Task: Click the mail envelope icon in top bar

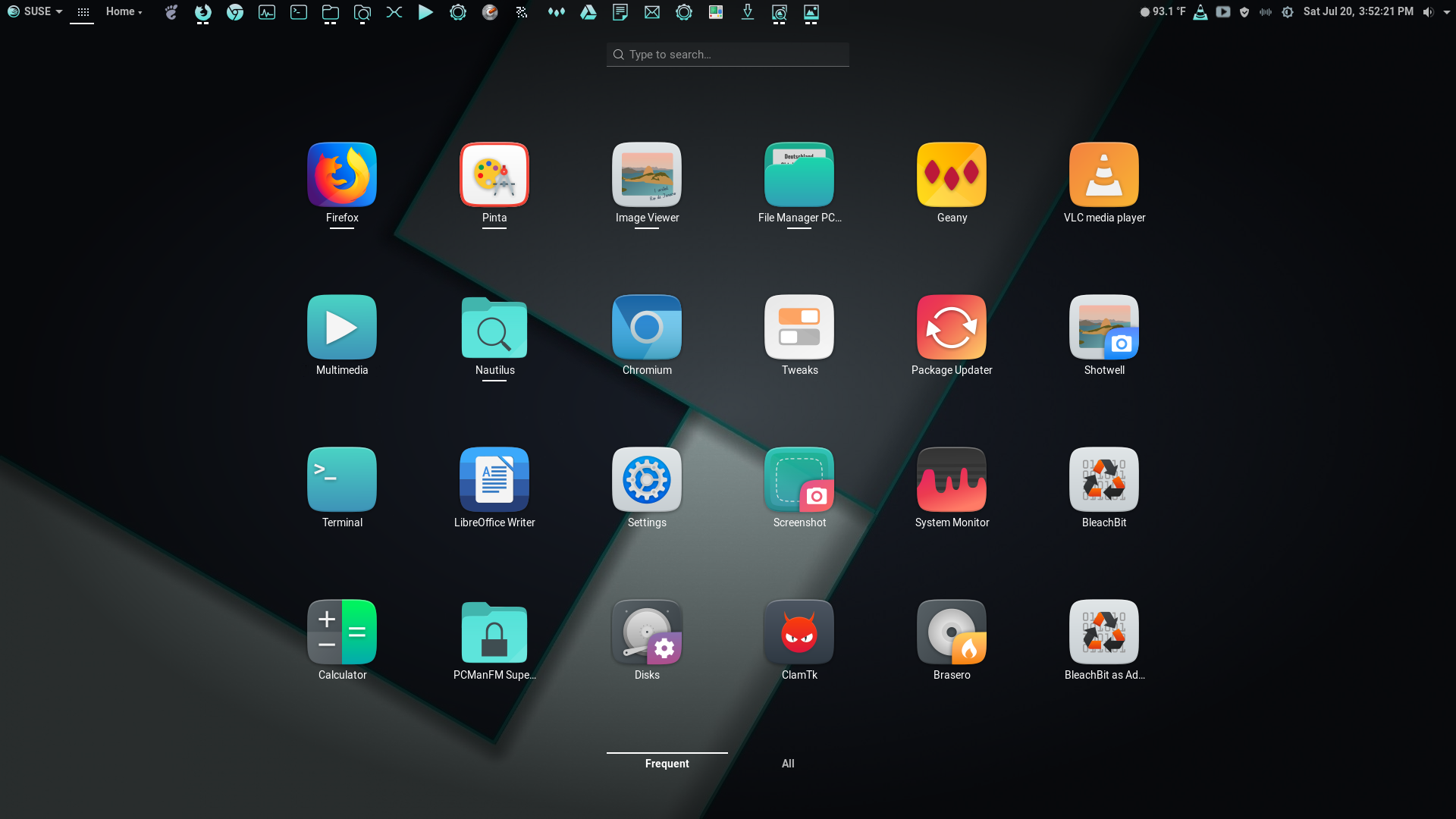Action: click(x=652, y=12)
